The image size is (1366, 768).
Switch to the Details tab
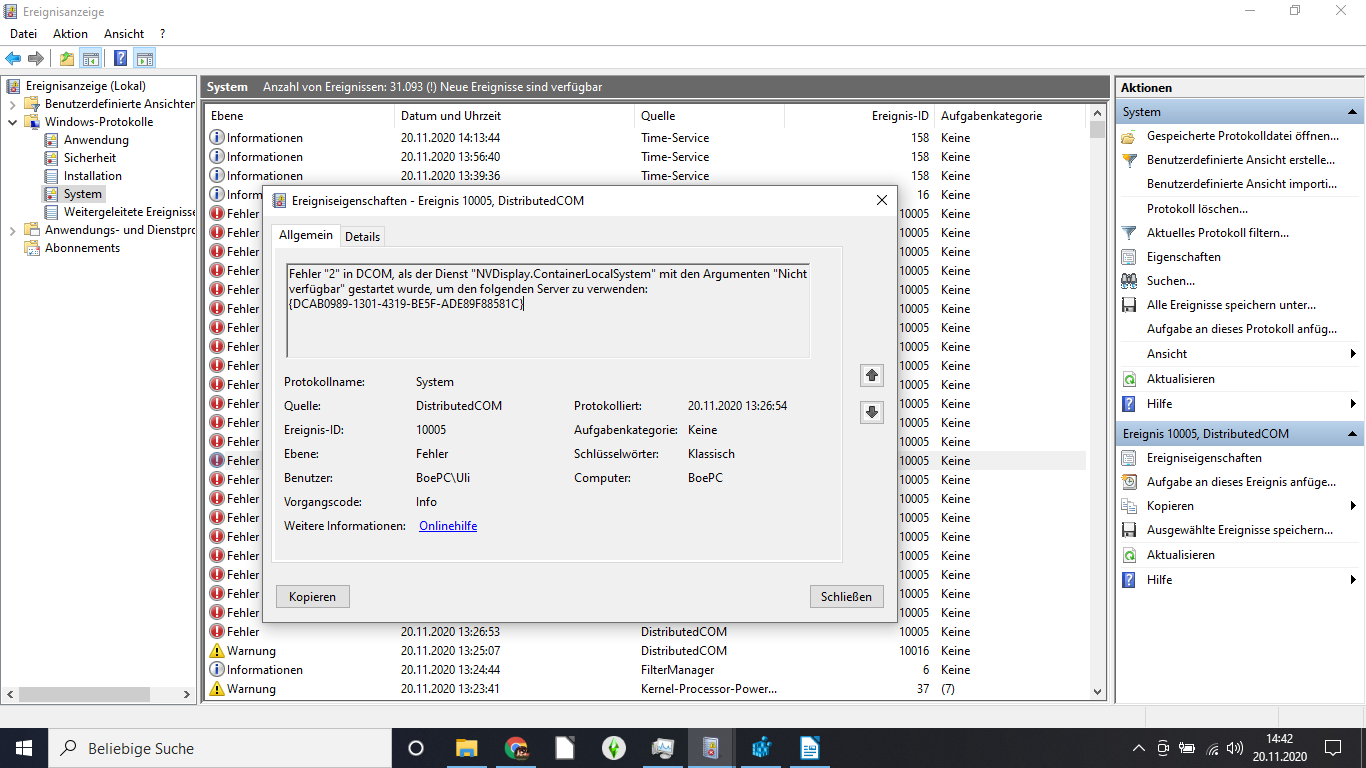[362, 237]
